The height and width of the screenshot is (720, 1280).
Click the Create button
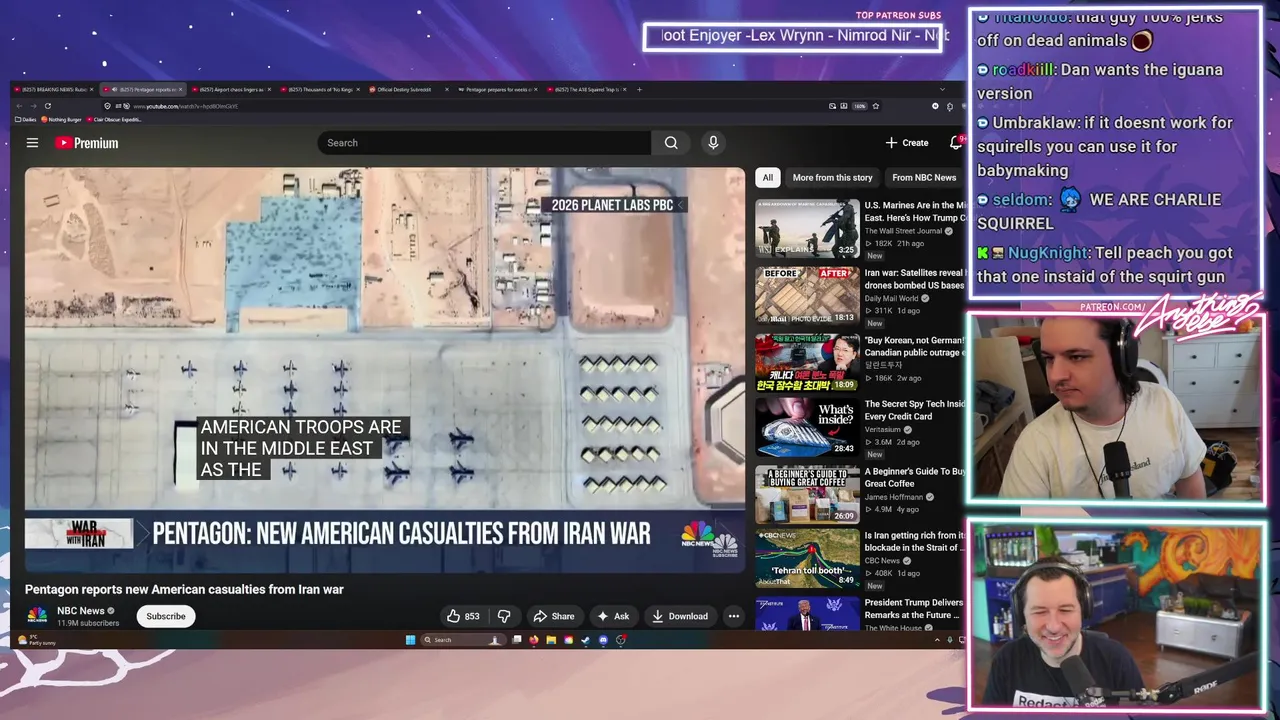point(907,143)
